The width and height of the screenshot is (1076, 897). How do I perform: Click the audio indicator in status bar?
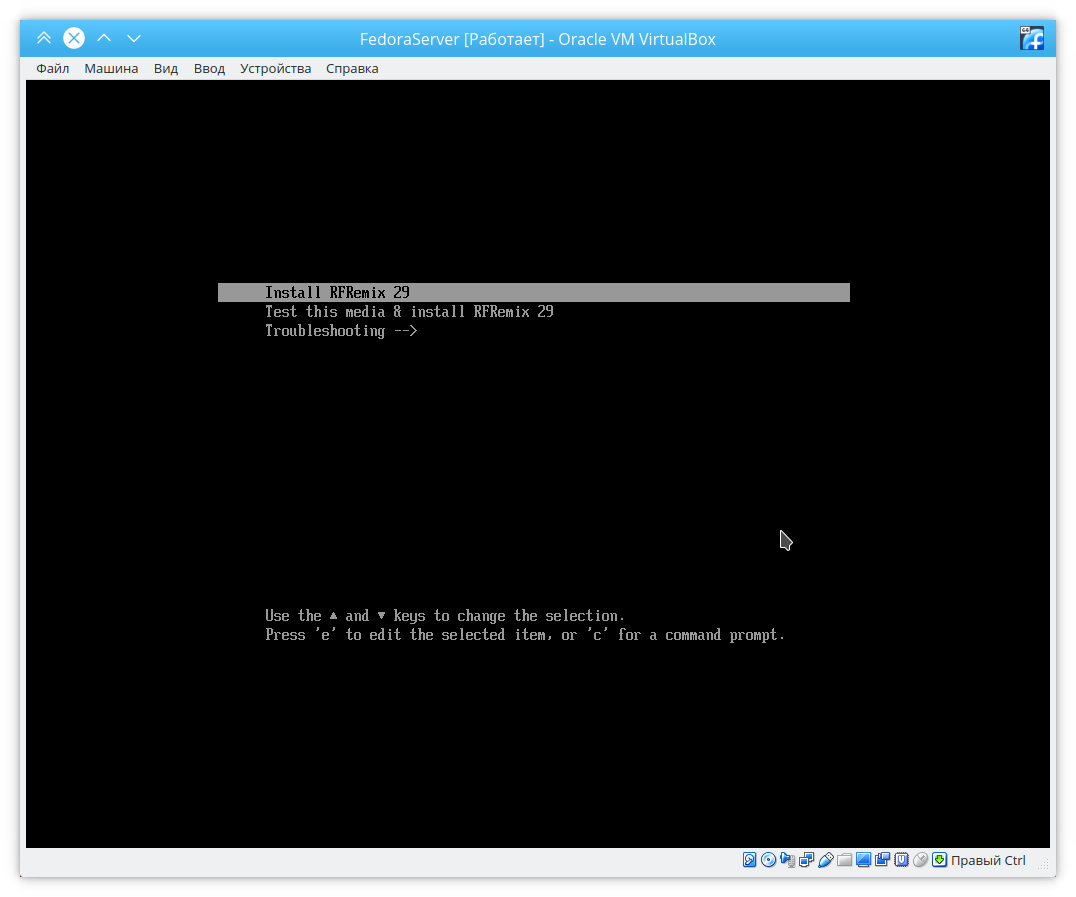787,860
